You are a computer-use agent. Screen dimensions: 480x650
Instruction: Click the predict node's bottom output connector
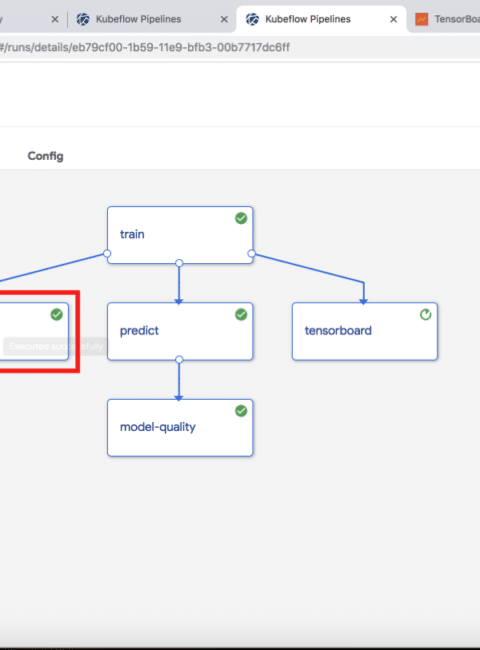click(x=179, y=359)
